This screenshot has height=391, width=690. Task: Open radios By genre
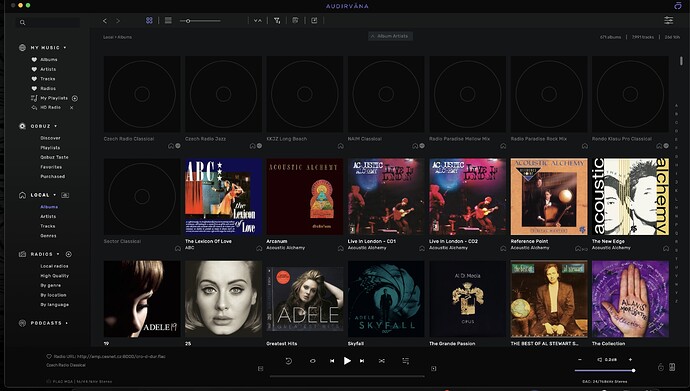[51, 285]
